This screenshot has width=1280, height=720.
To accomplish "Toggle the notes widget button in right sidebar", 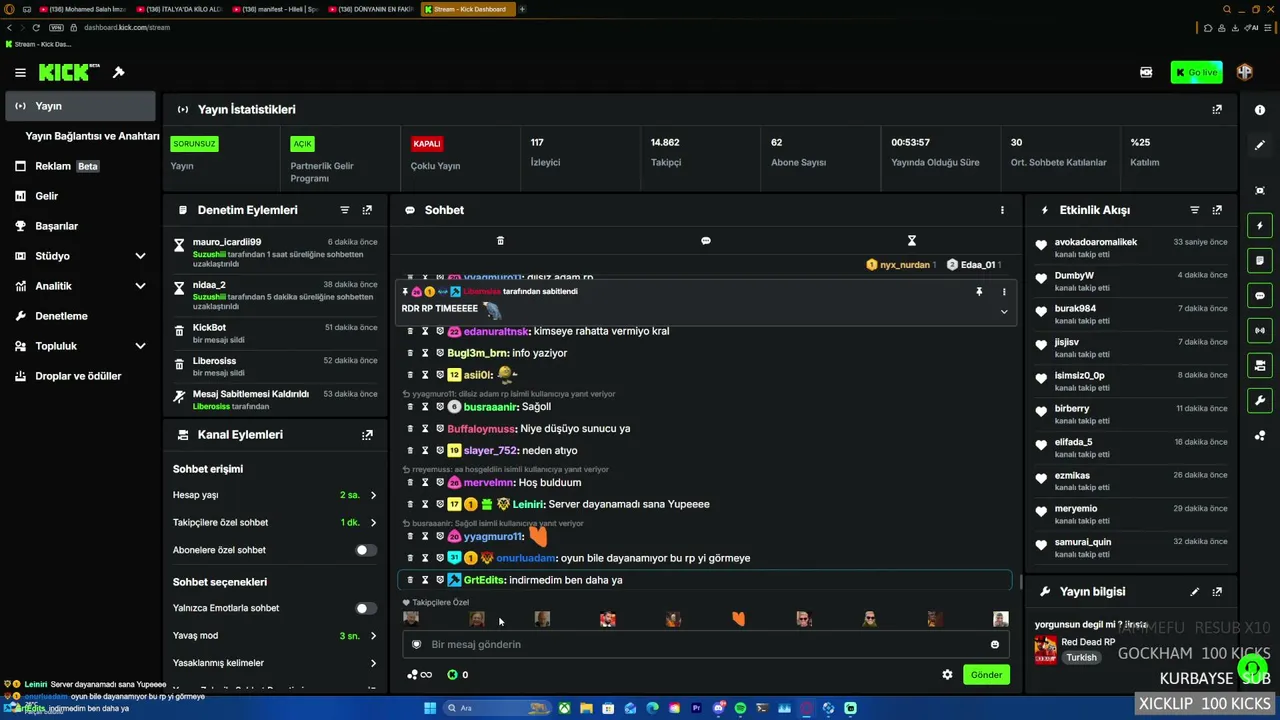I will pyautogui.click(x=1260, y=261).
